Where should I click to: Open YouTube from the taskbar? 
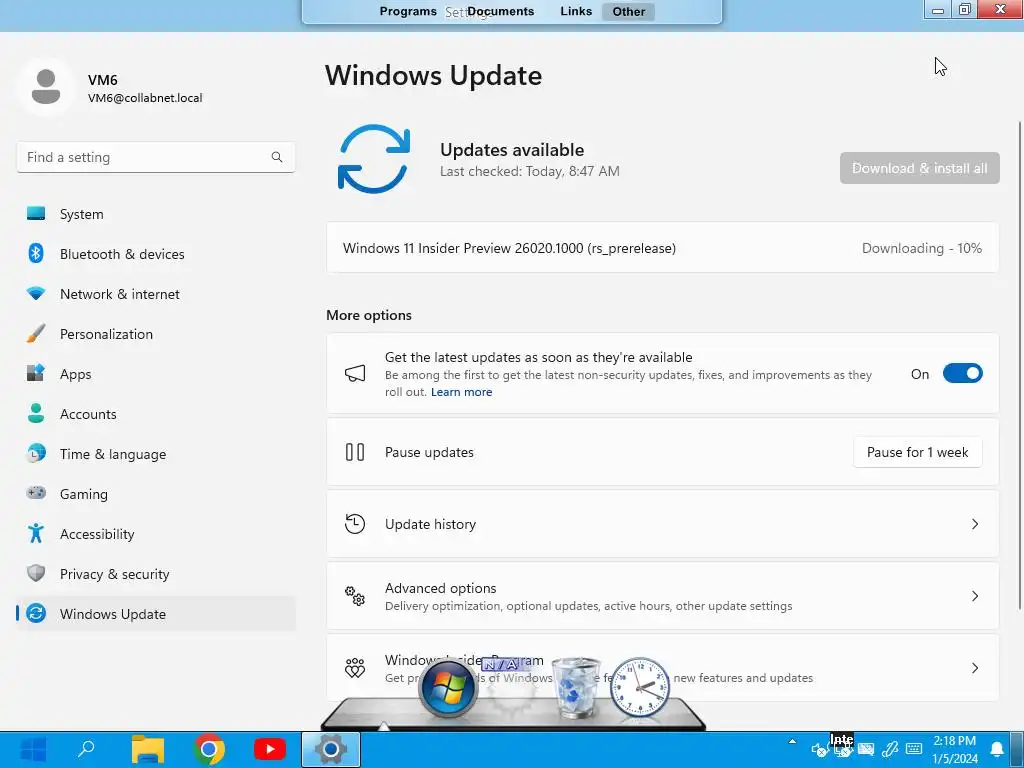pyautogui.click(x=270, y=749)
